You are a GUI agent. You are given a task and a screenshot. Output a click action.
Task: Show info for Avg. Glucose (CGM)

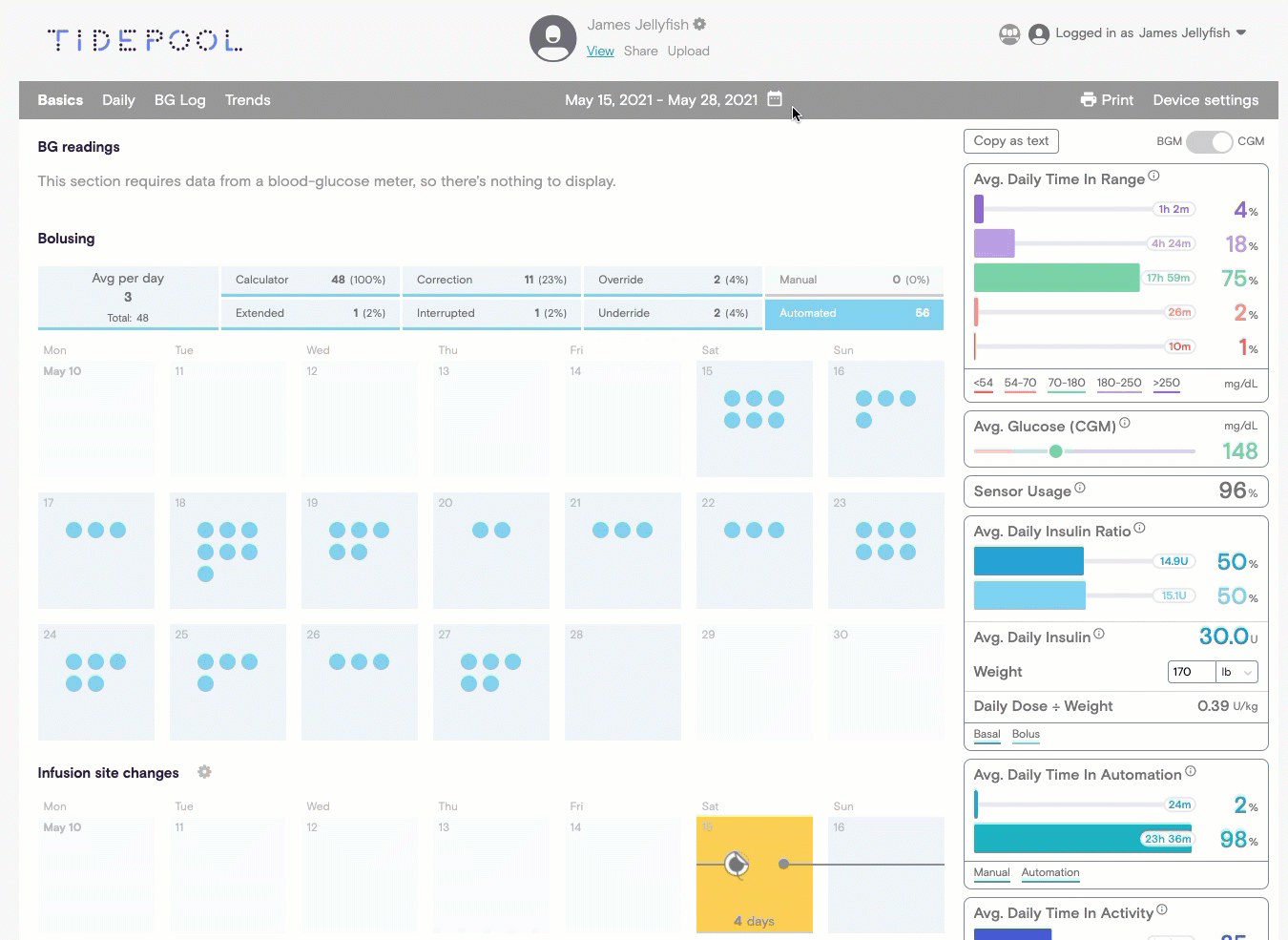(x=1125, y=423)
